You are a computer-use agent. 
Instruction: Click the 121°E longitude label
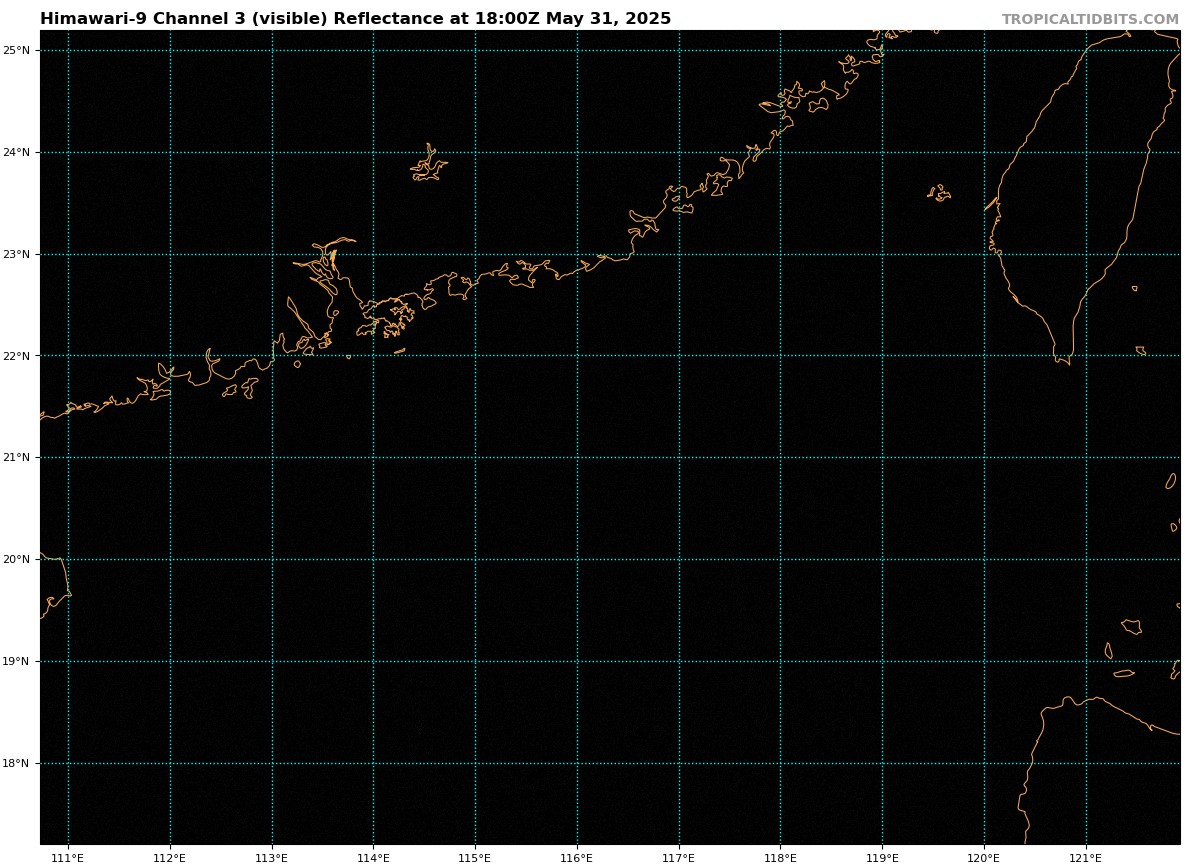click(x=1086, y=858)
